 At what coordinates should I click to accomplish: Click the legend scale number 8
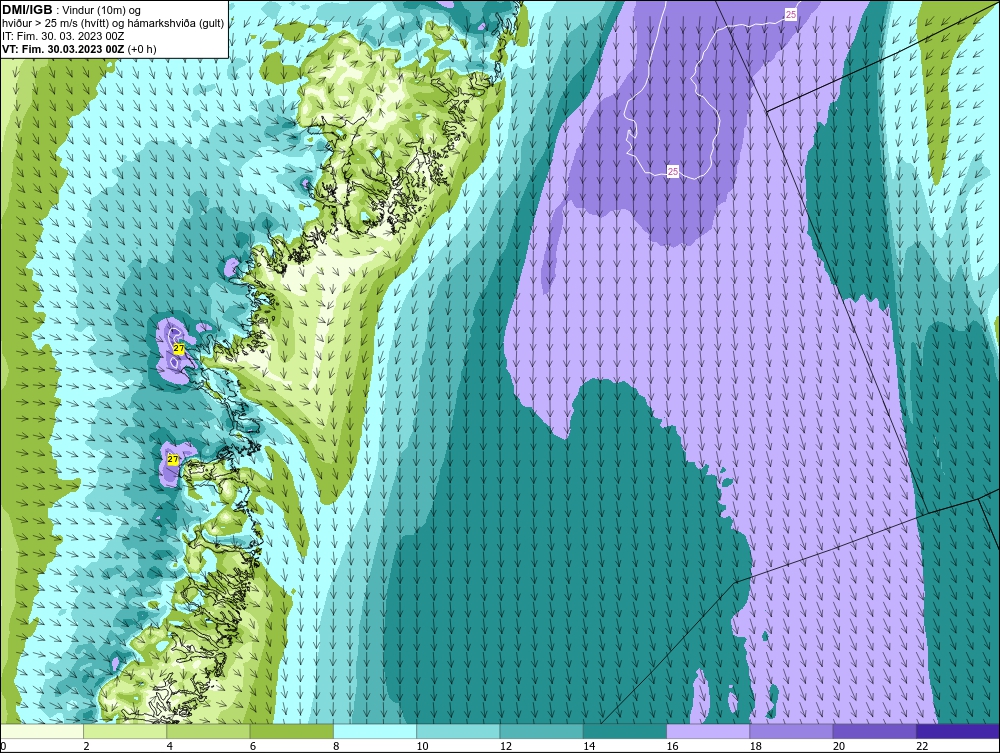coord(336,747)
